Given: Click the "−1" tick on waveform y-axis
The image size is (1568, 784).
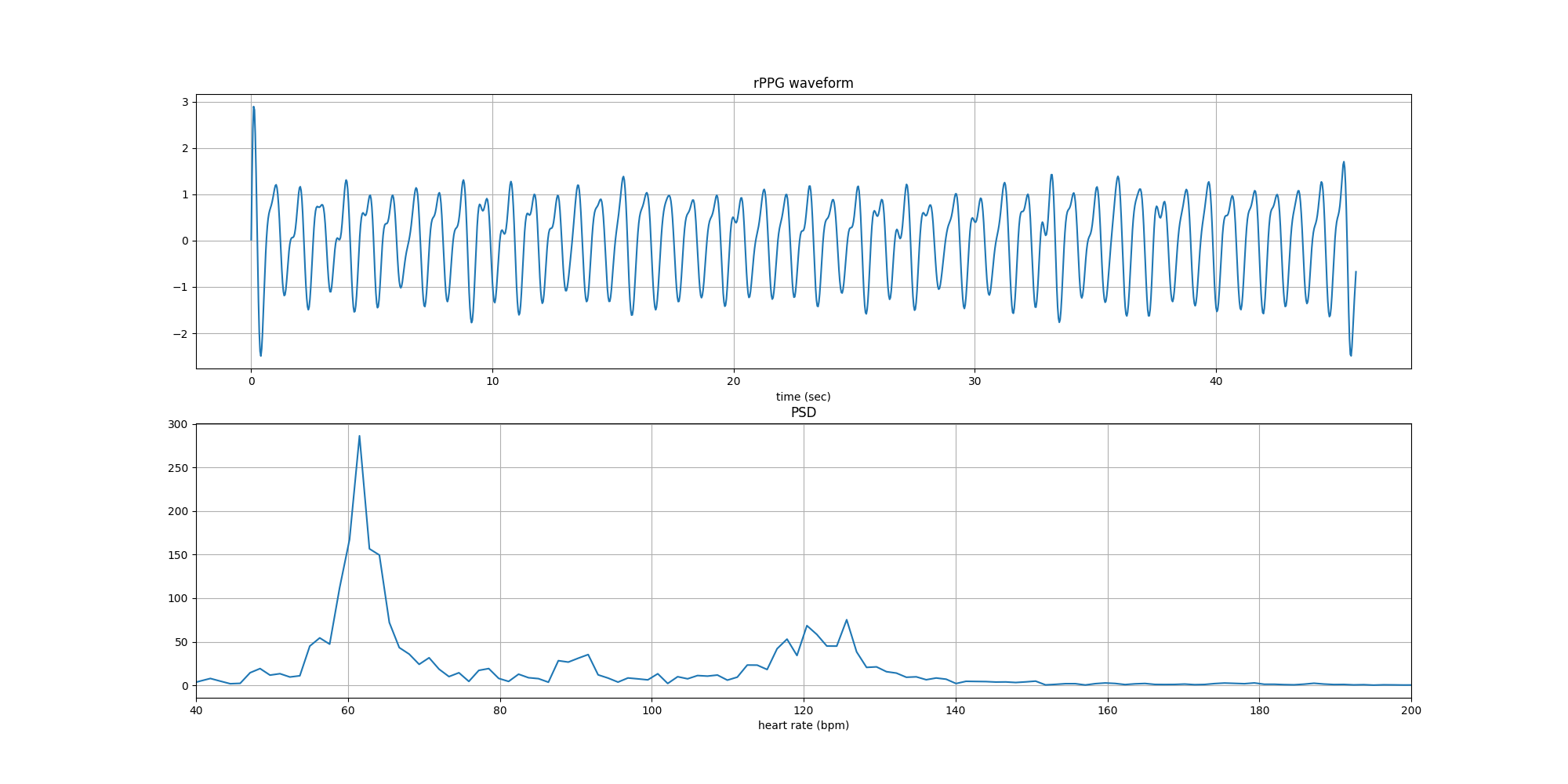Looking at the screenshot, I should pos(180,287).
